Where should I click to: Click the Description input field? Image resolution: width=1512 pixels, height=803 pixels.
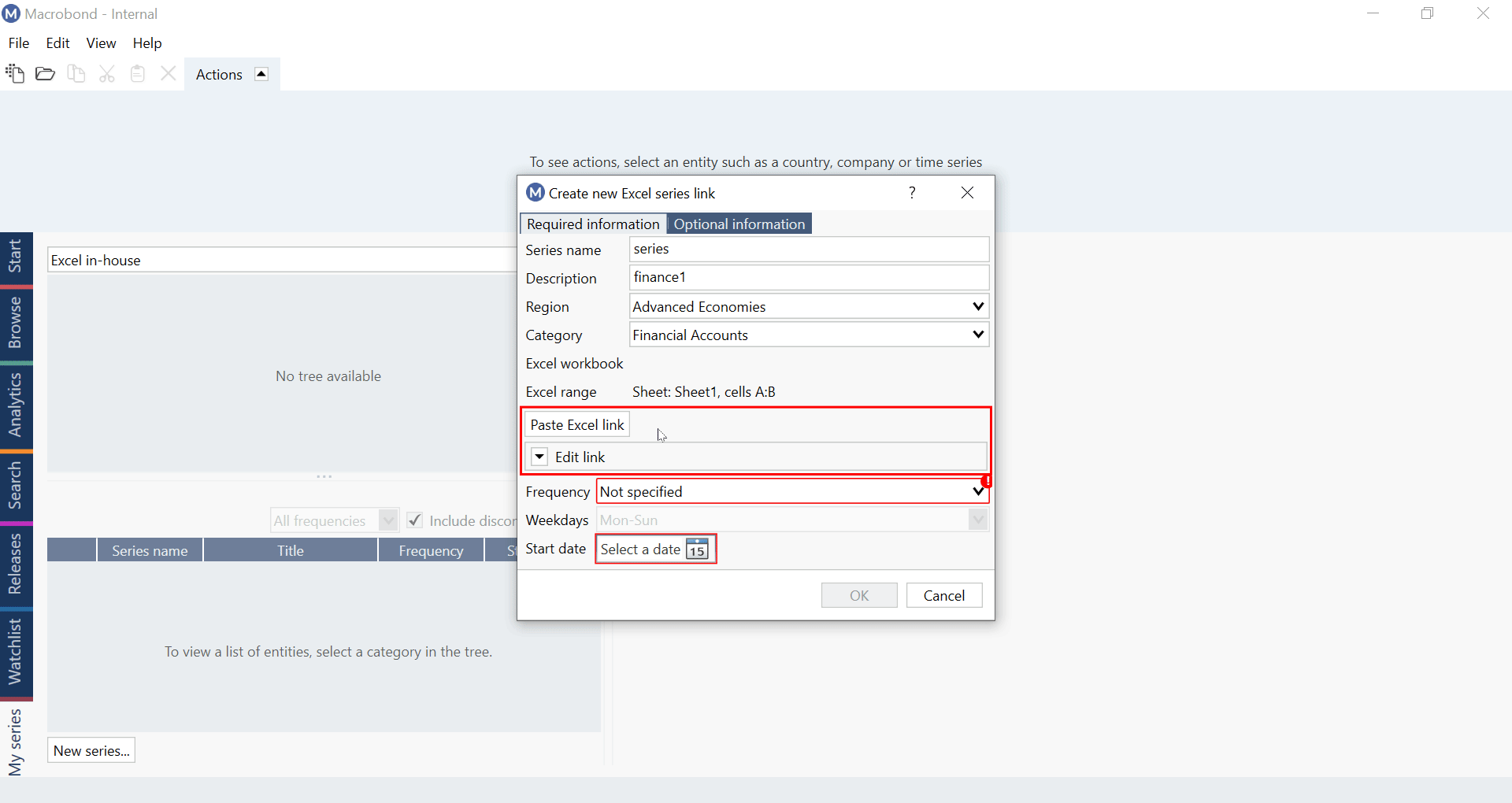click(x=809, y=277)
